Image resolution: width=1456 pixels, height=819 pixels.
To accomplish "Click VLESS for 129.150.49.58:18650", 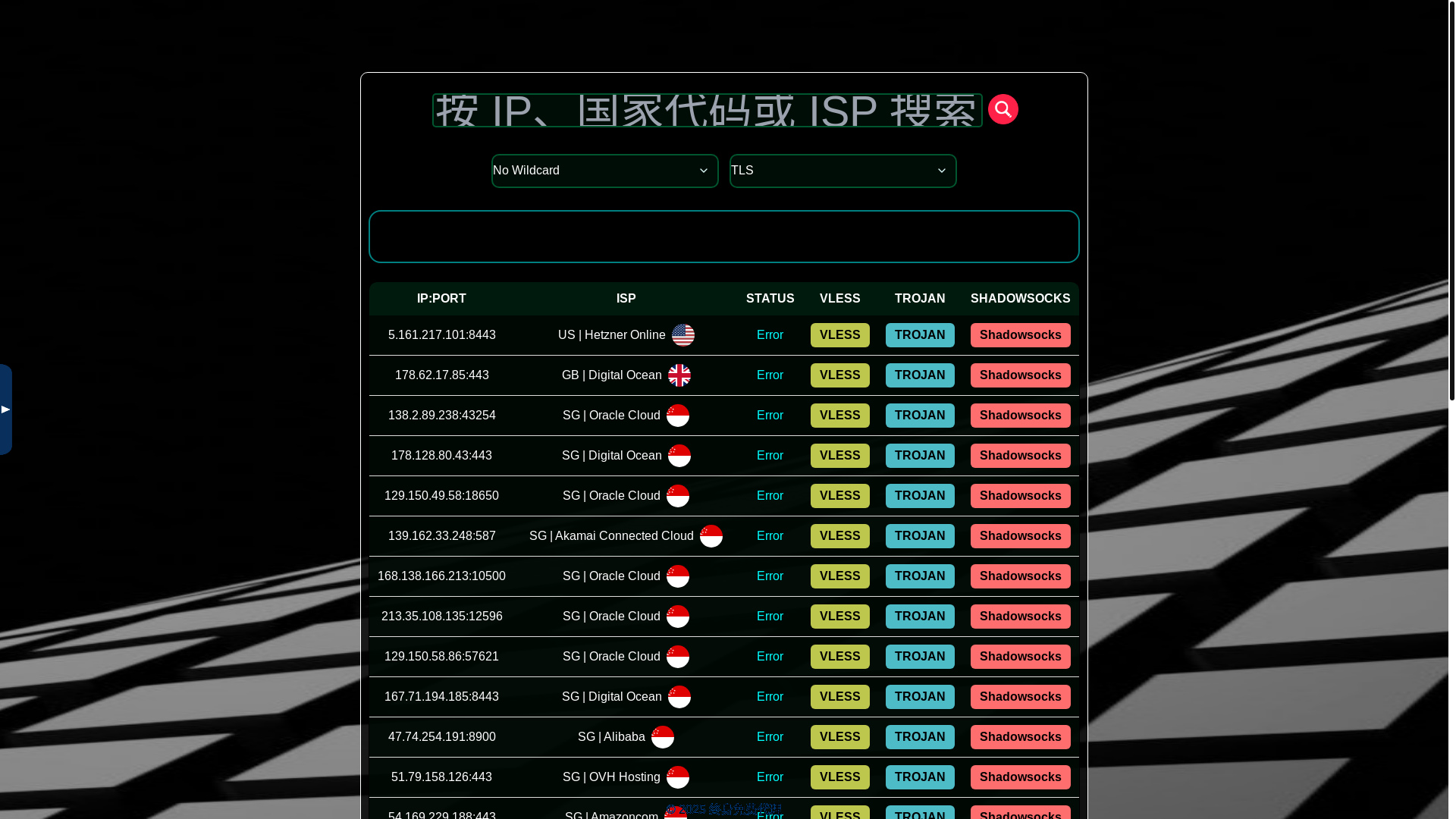I will pyautogui.click(x=839, y=496).
